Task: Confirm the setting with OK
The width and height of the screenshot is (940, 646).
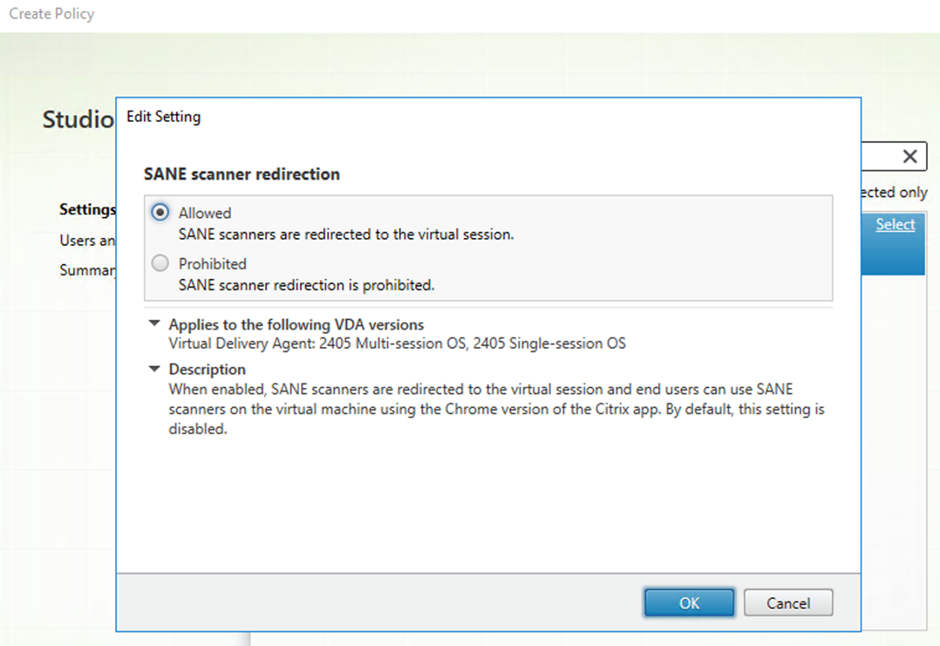Action: (689, 603)
